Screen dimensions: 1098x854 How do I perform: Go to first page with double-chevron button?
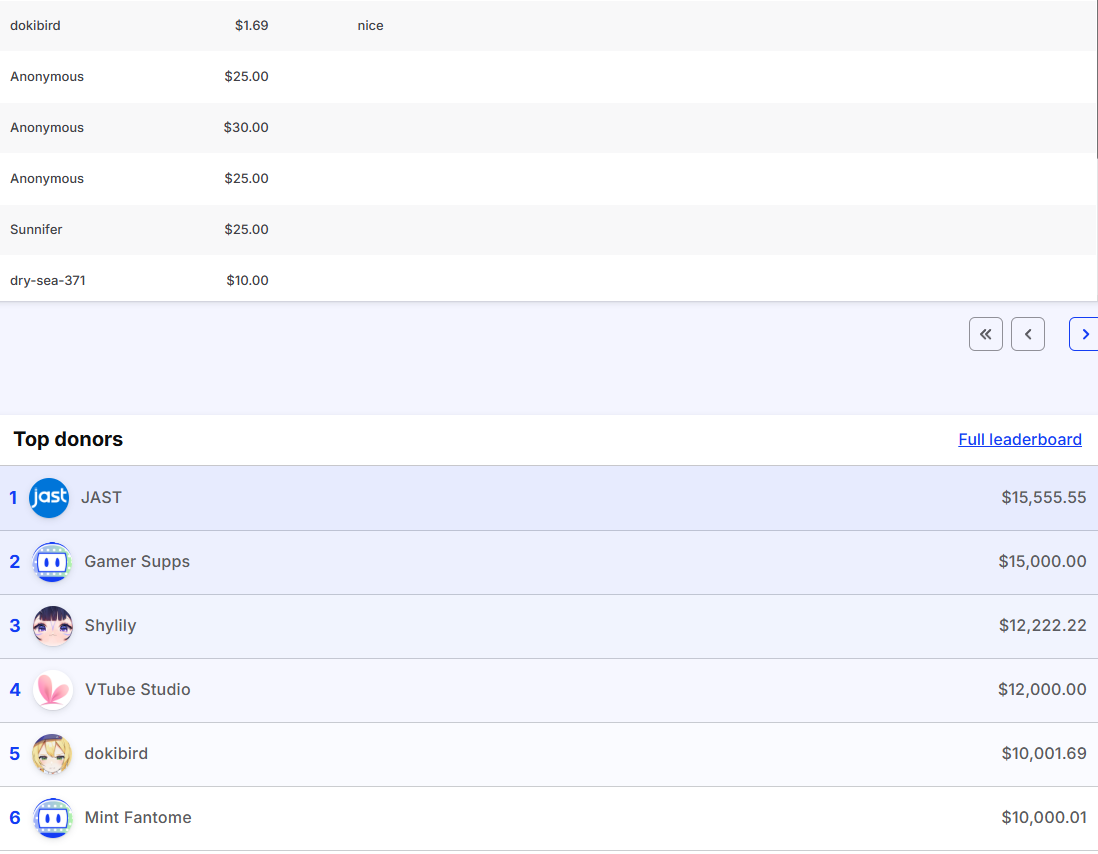[986, 334]
